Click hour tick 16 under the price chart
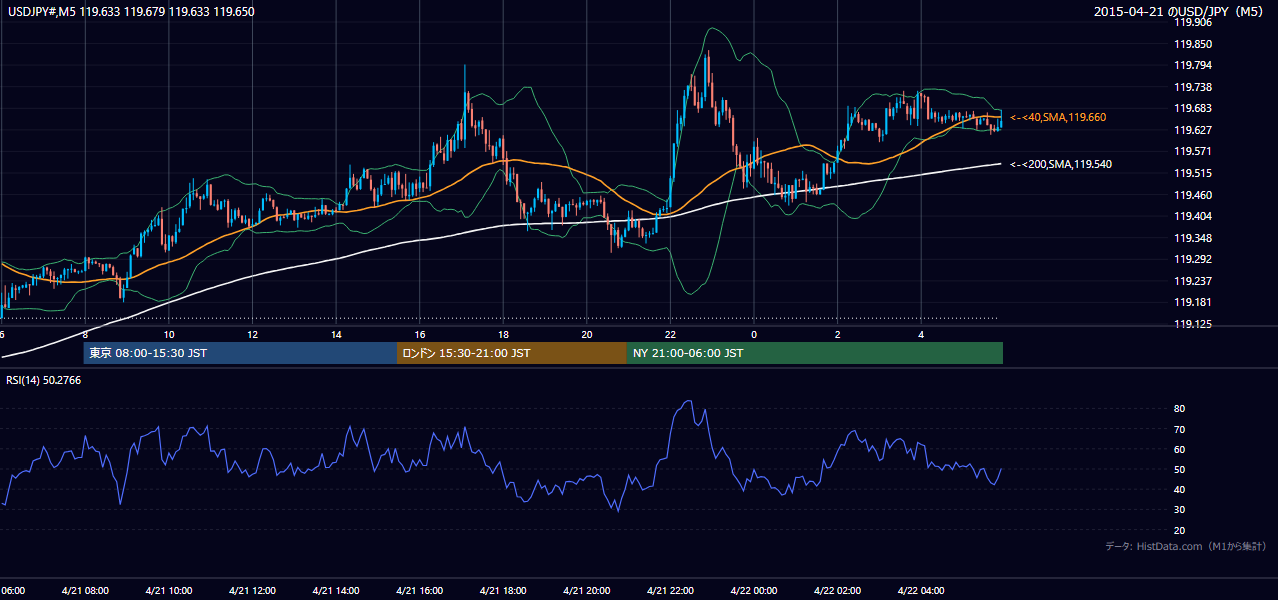 (420, 334)
